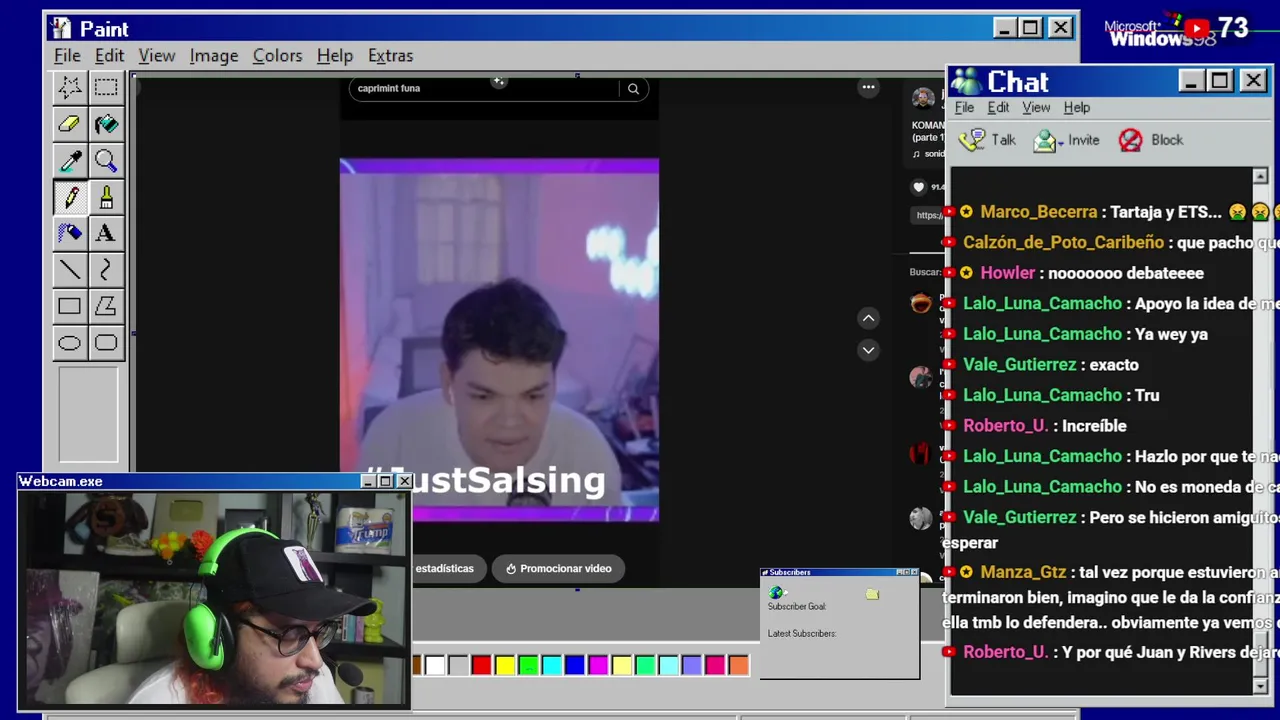Open the Help menu in Chat window

pos(1076,107)
